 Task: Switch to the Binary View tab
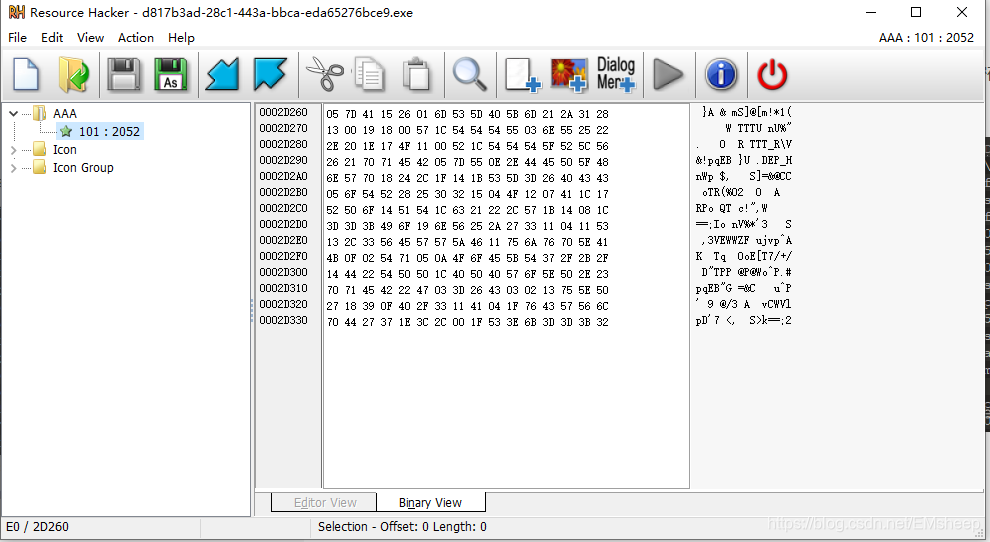431,503
